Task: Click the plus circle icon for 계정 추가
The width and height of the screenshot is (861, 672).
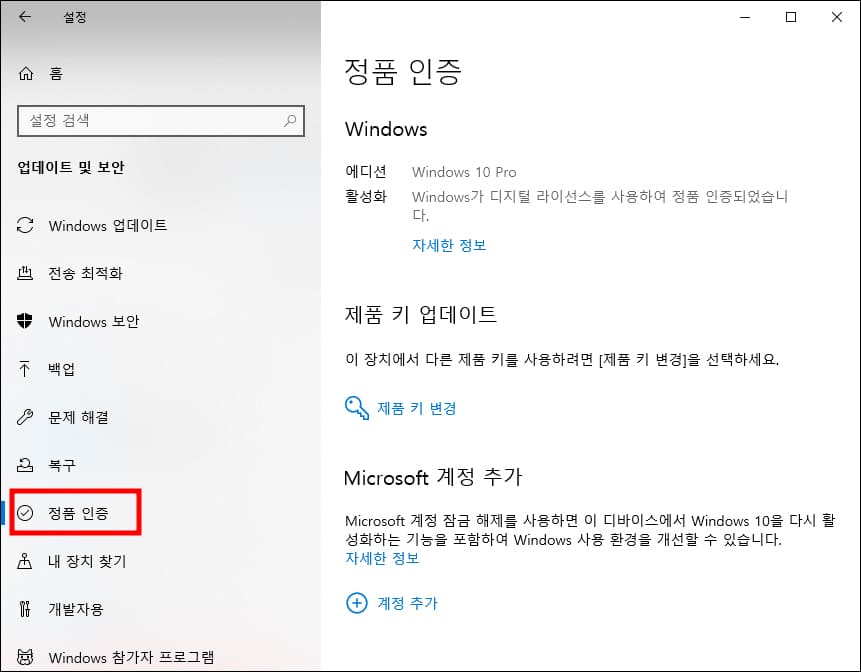Action: [356, 603]
